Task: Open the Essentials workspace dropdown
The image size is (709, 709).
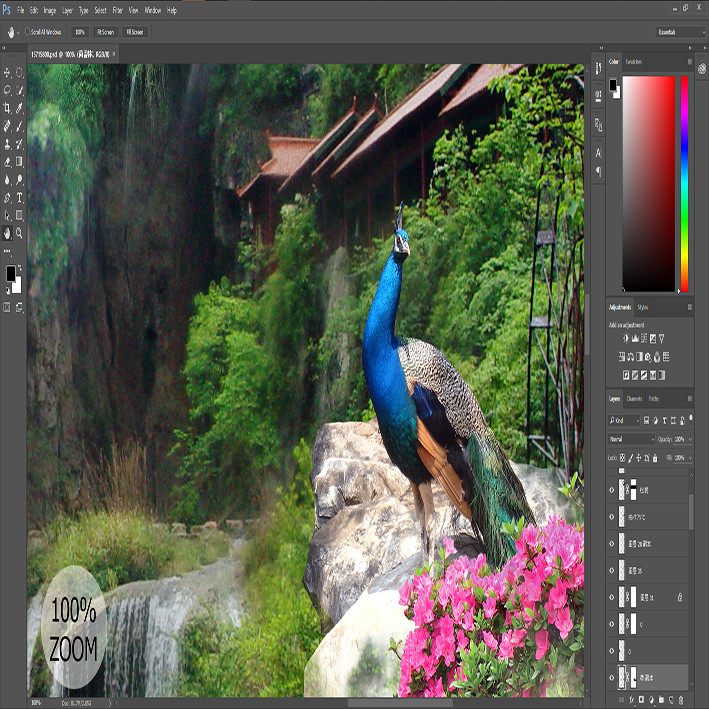Action: [681, 32]
